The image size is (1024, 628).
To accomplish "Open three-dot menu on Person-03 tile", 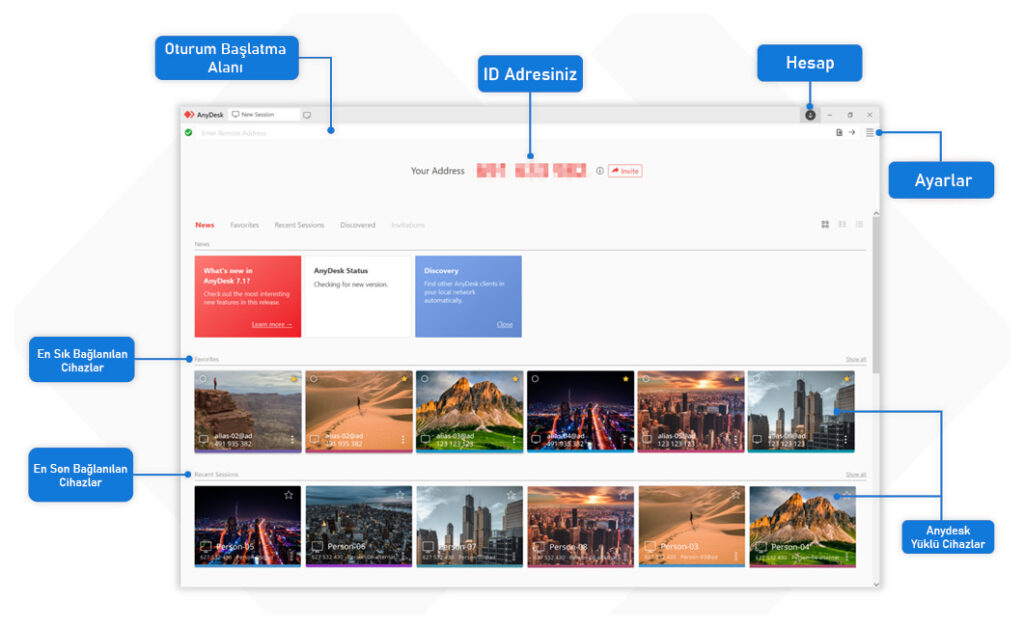I will (737, 555).
